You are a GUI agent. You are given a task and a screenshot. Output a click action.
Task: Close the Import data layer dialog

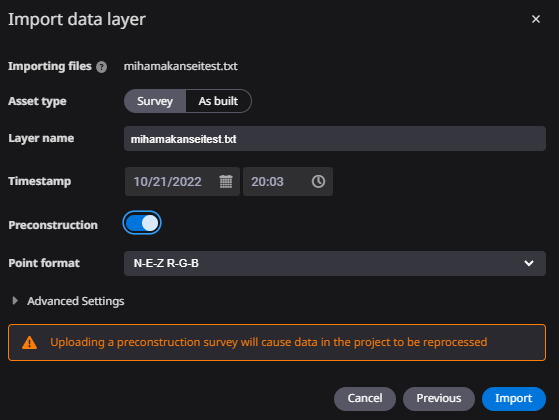[x=535, y=19]
